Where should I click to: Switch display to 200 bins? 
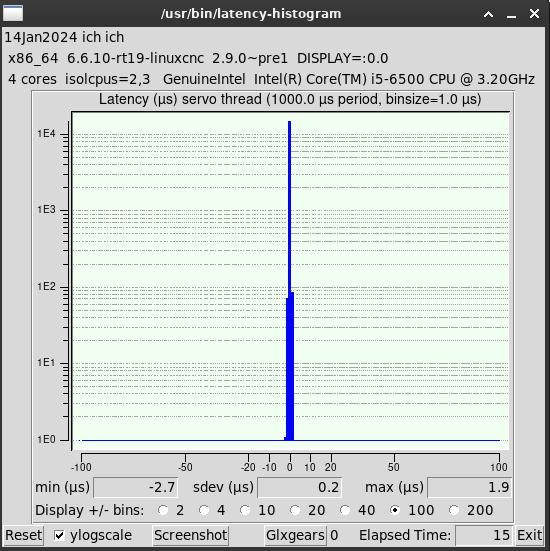[454, 510]
